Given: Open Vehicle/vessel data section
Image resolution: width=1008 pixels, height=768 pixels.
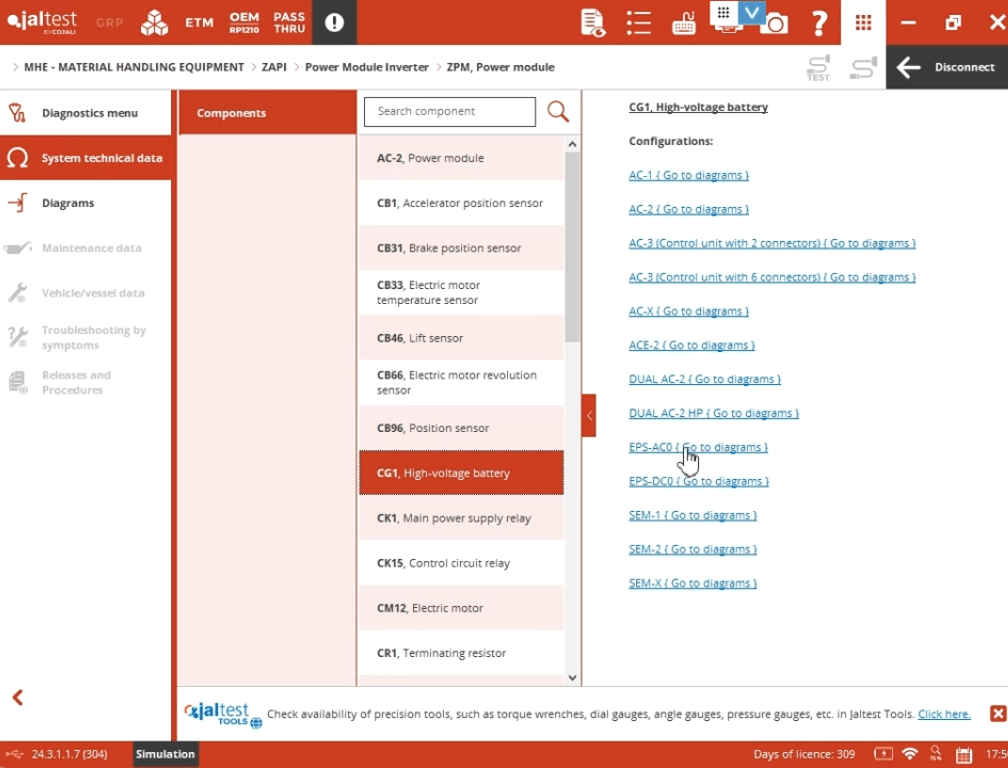Looking at the screenshot, I should (x=86, y=293).
